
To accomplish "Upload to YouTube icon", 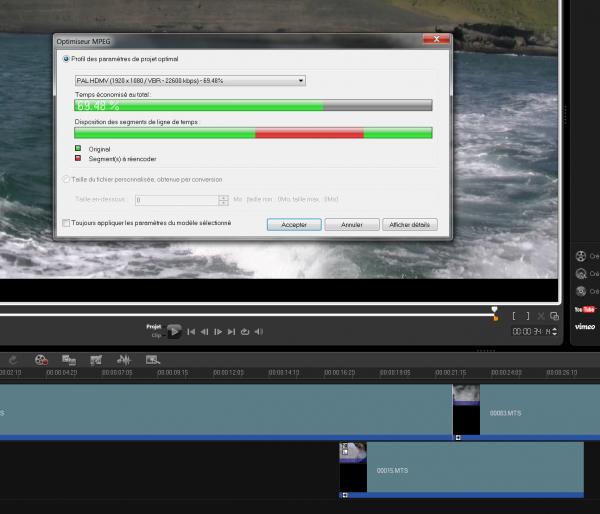I will click(x=585, y=309).
